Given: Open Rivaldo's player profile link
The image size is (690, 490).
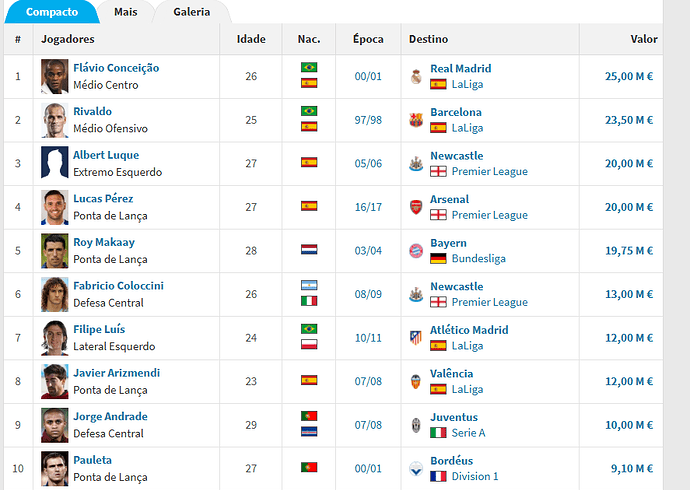Looking at the screenshot, I should coord(92,111).
